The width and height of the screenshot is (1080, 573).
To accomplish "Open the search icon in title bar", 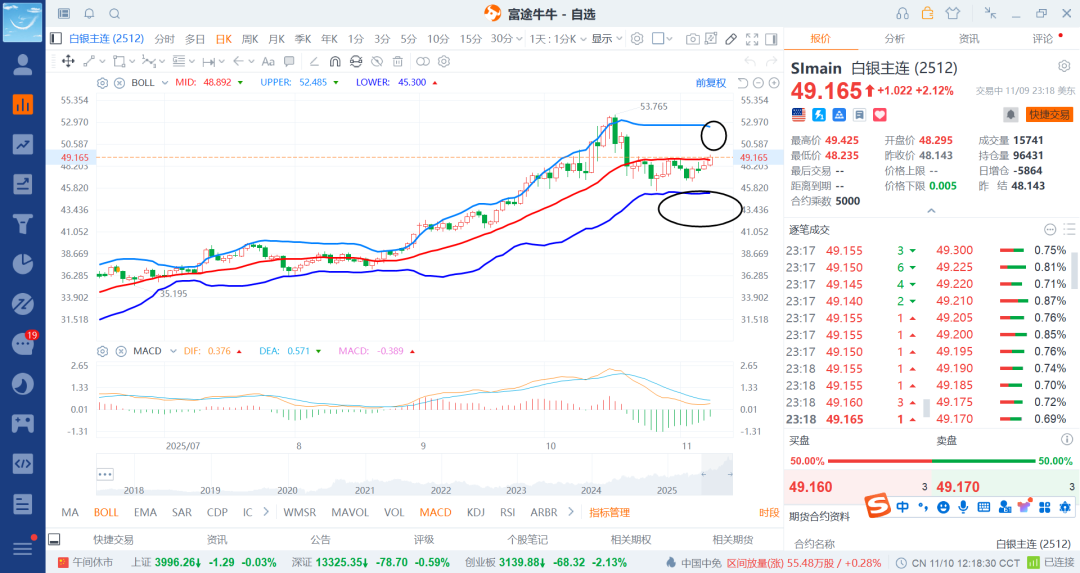I will pyautogui.click(x=115, y=14).
